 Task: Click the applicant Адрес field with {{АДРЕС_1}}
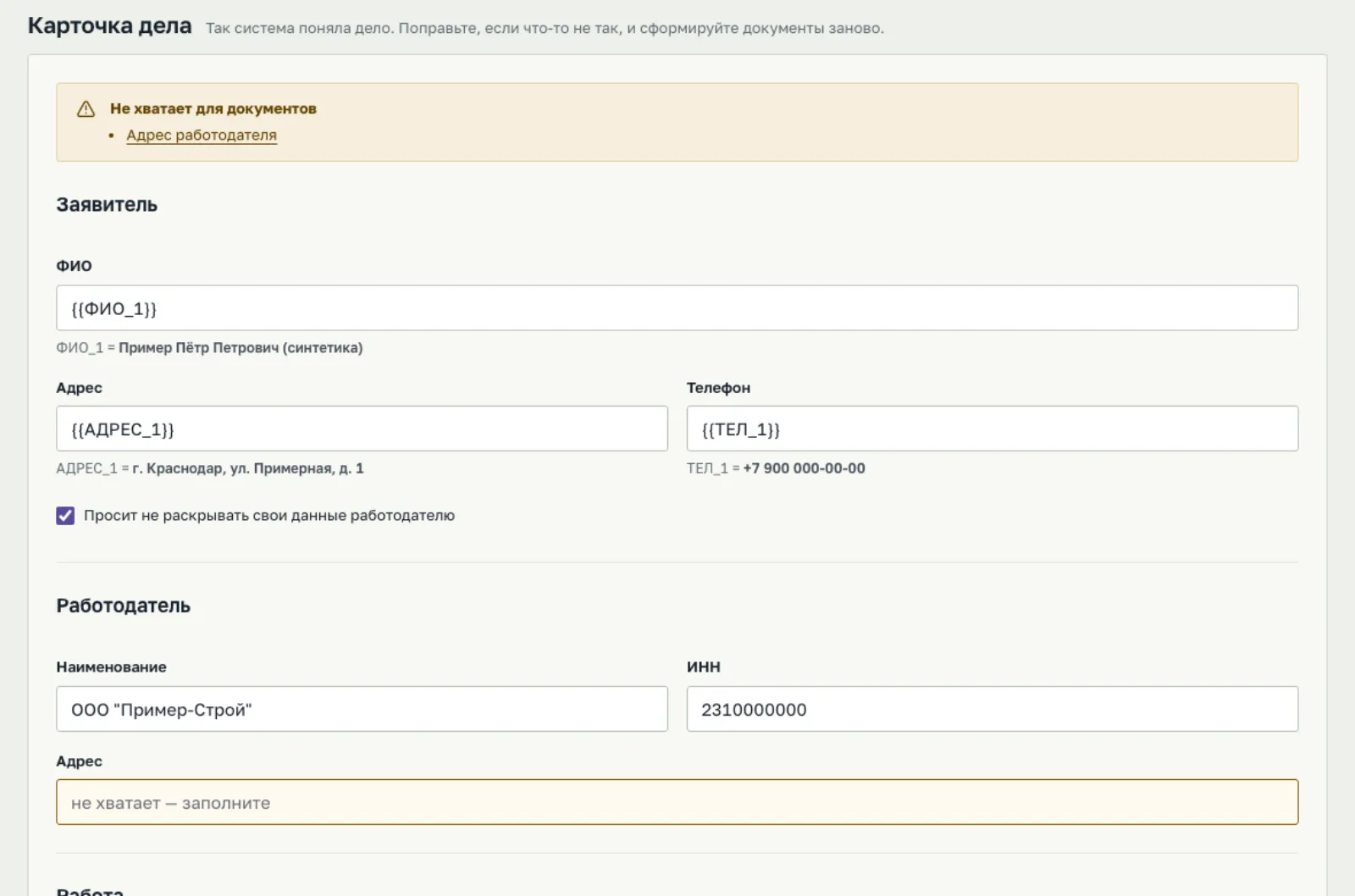point(362,429)
